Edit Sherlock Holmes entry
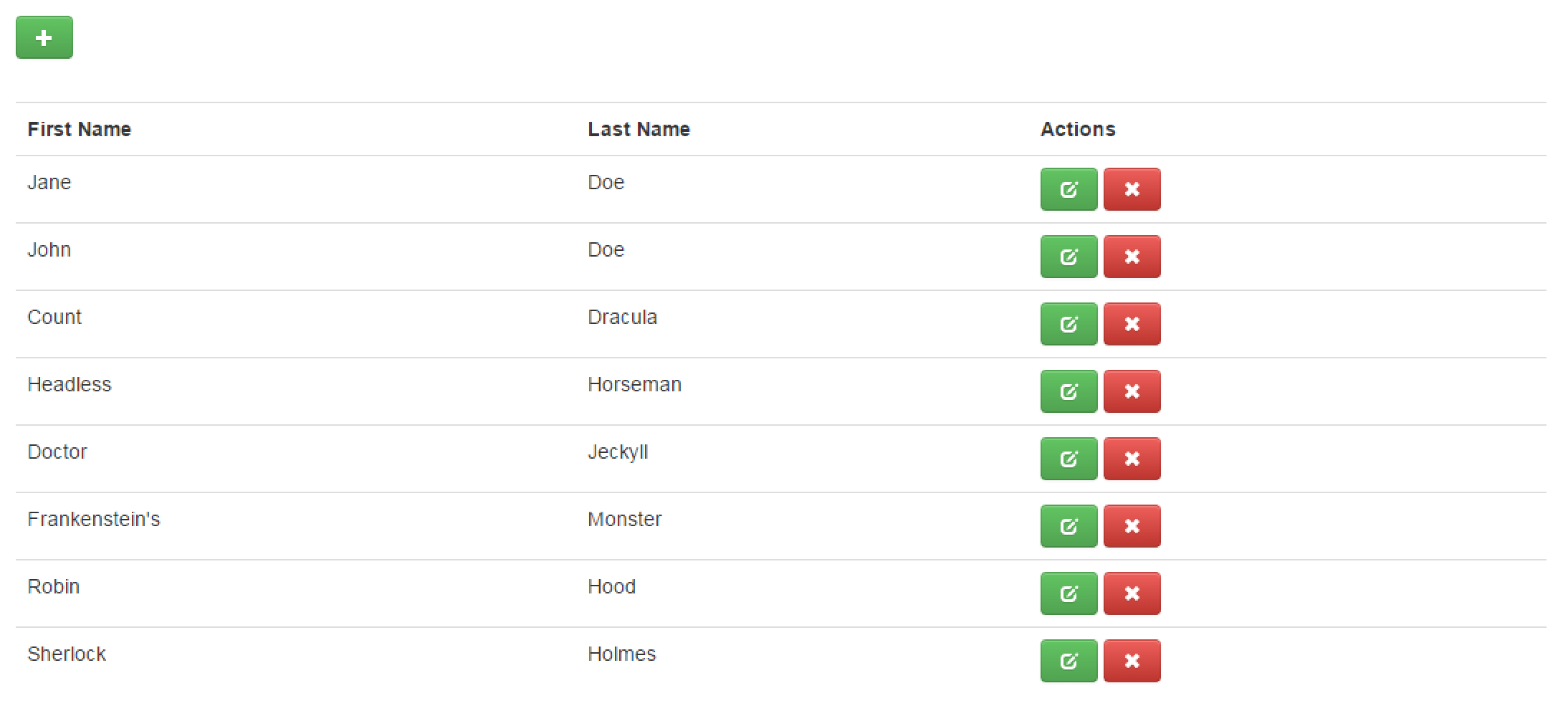The width and height of the screenshot is (1568, 711). point(1069,661)
